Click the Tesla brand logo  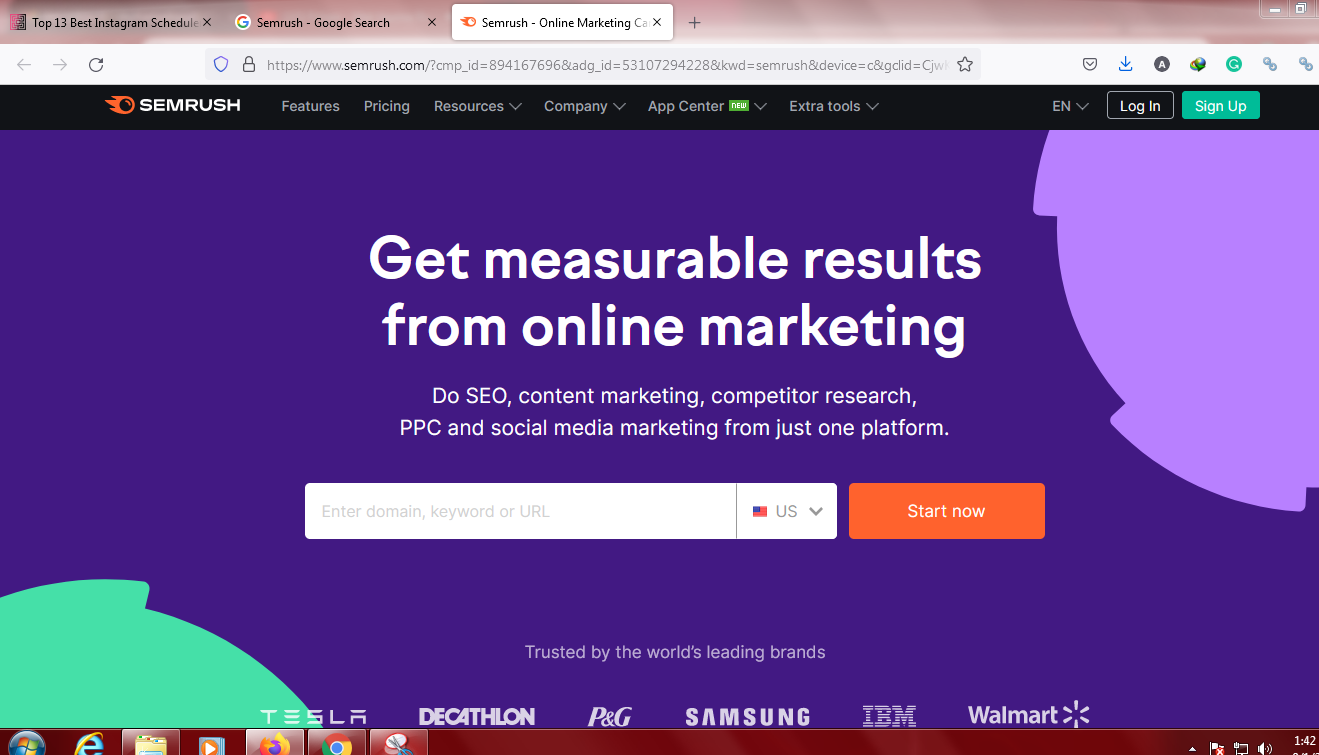[313, 717]
